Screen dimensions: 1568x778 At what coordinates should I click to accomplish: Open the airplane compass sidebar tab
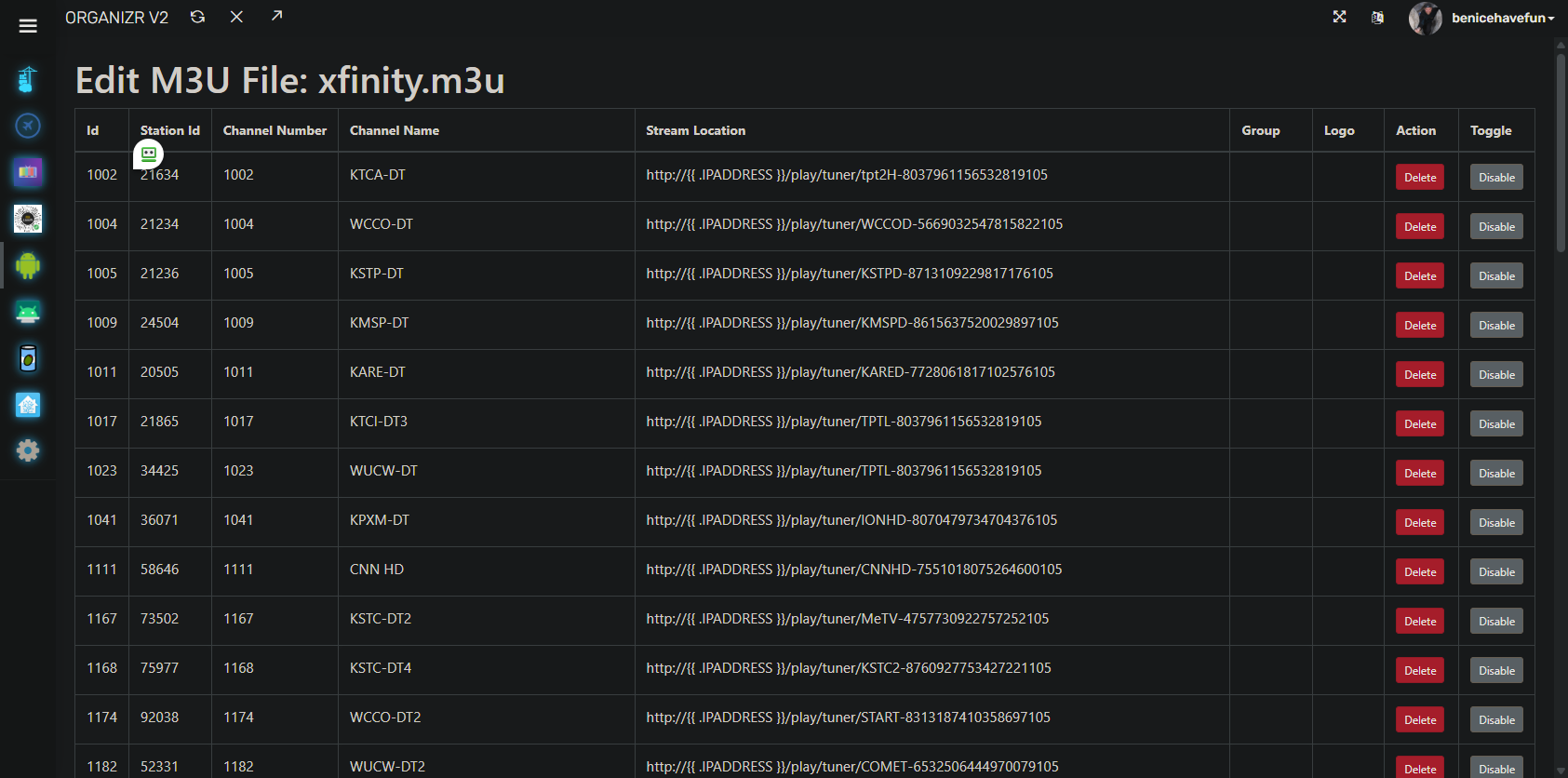[28, 125]
